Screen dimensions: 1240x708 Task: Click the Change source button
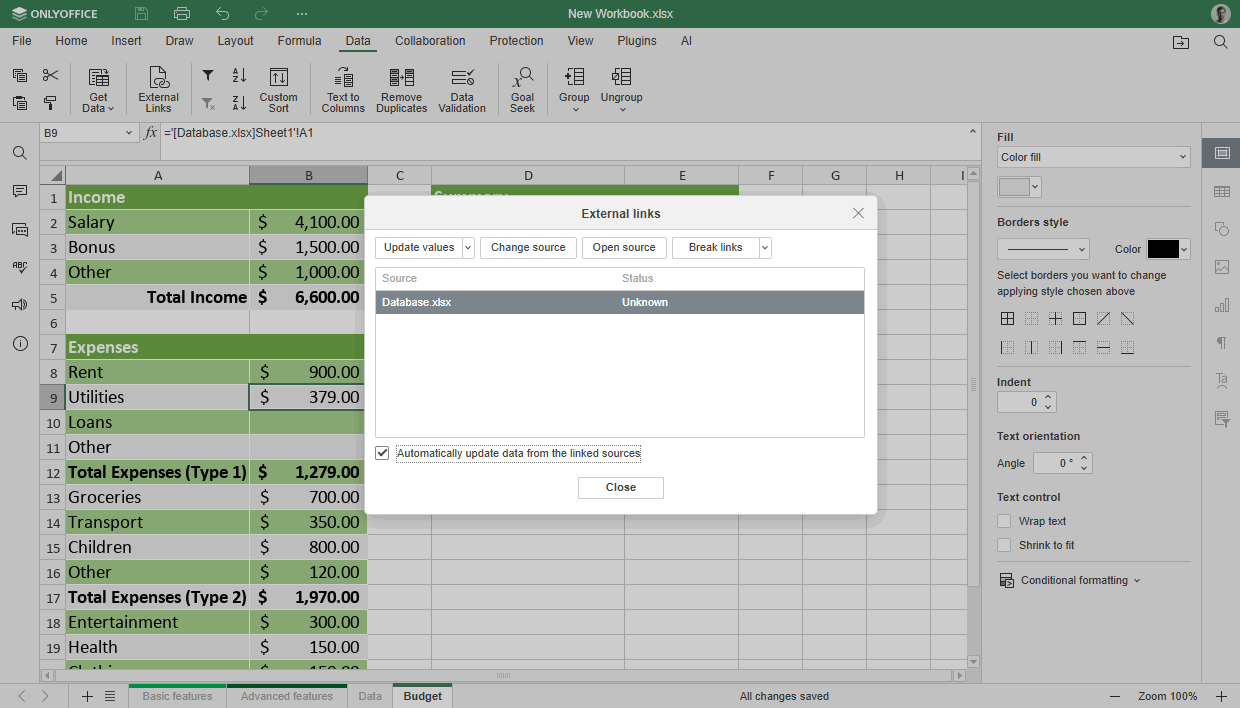pos(528,248)
